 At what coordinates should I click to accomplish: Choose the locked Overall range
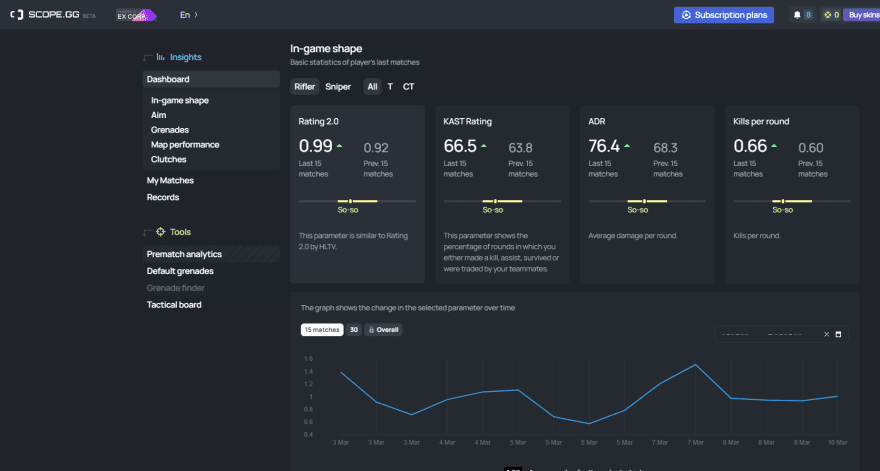[383, 330]
